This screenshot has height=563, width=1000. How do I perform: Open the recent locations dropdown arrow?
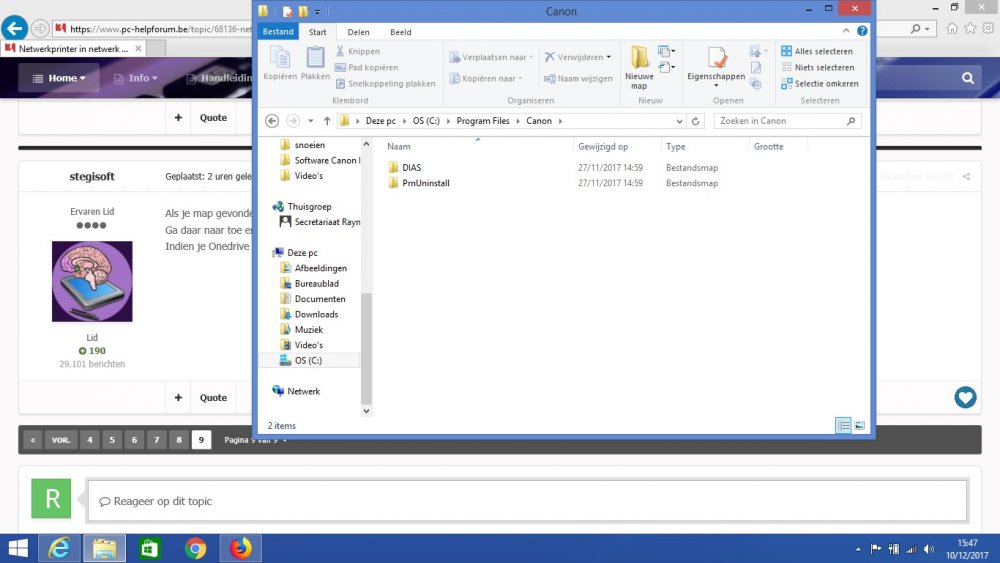tap(310, 121)
